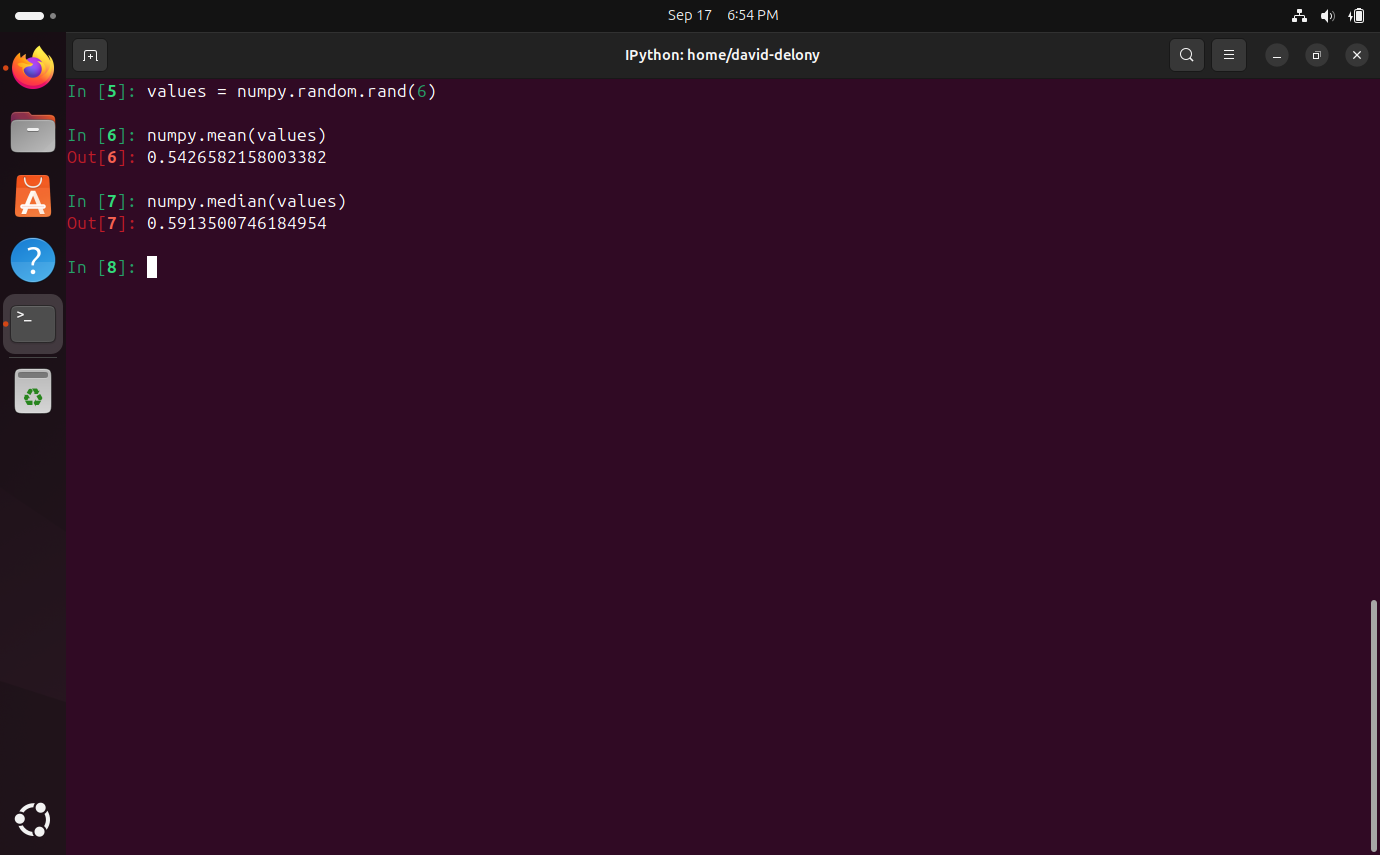Viewport: 1380px width, 855px height.
Task: Launch Firefox from the dock
Action: click(33, 68)
